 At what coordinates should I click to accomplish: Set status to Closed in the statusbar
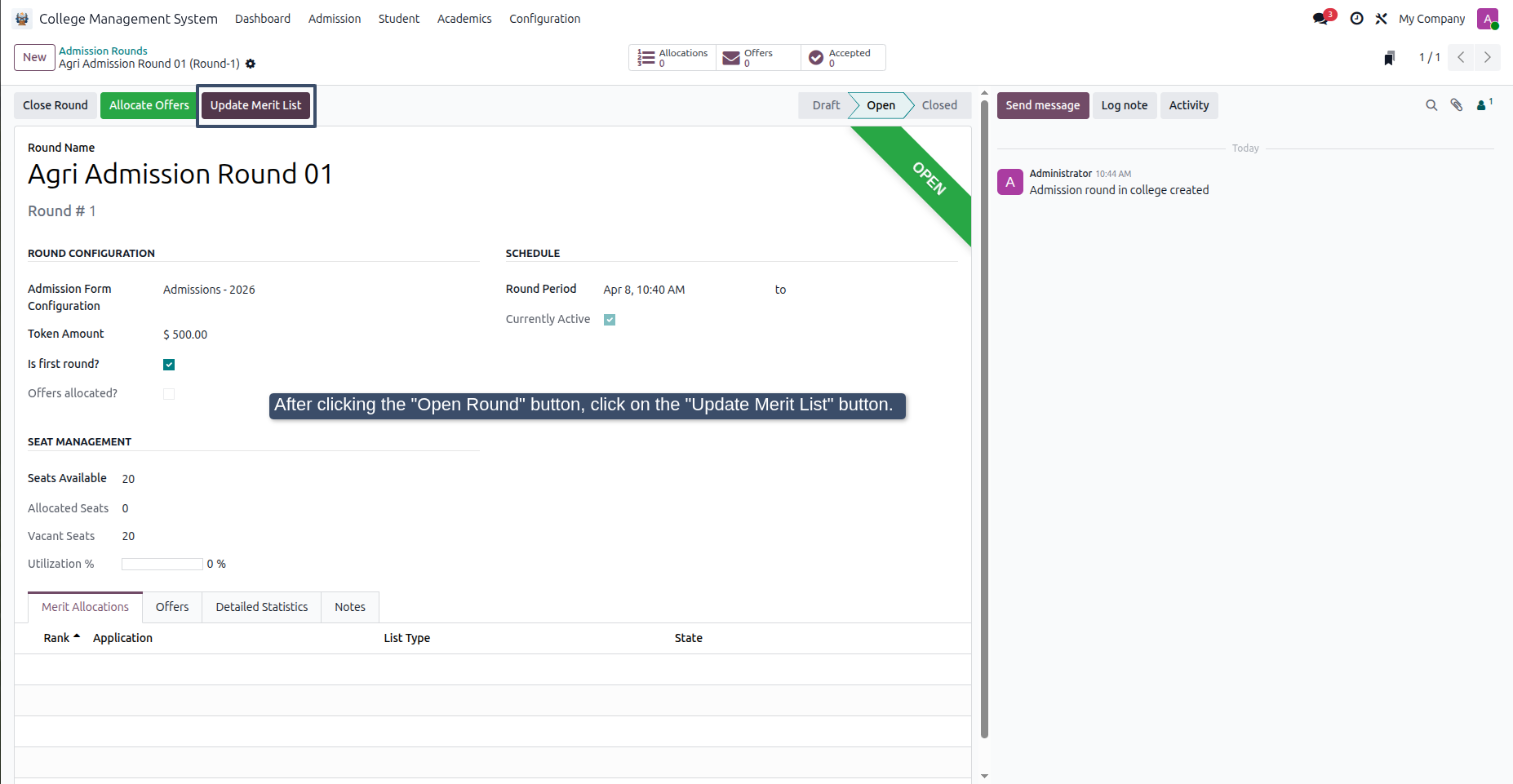point(939,105)
